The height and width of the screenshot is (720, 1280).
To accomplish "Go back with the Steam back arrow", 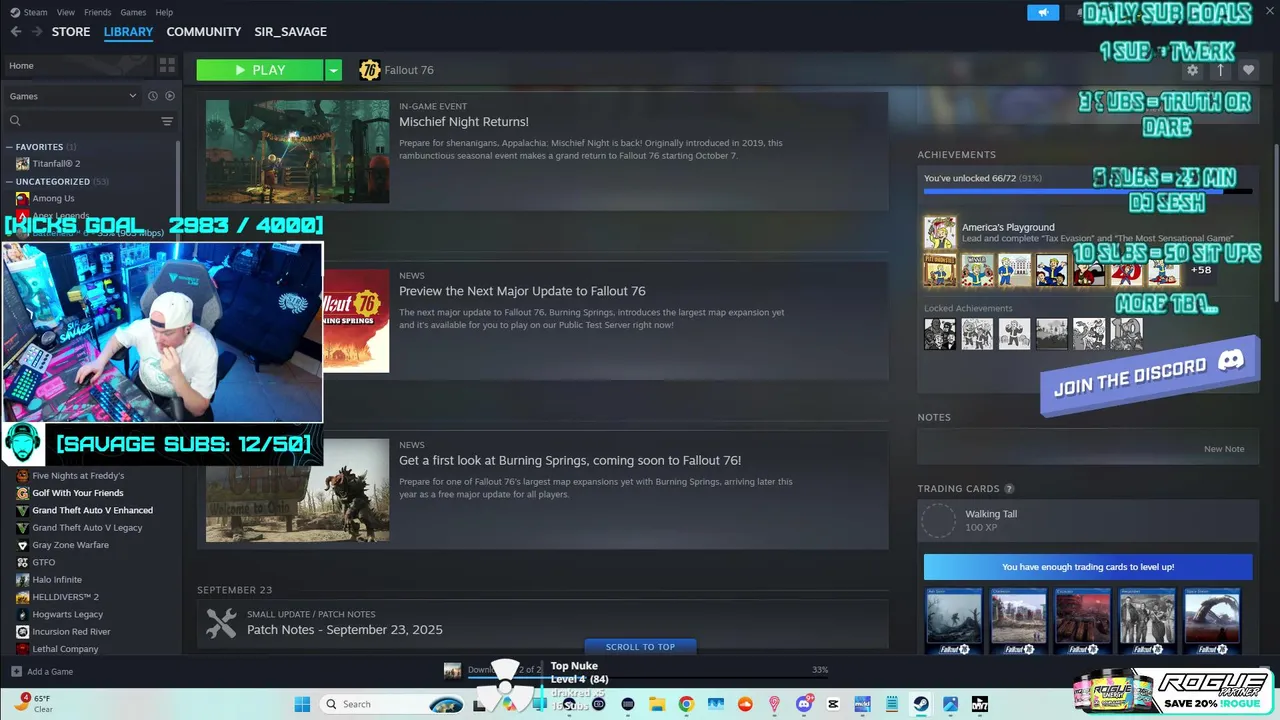I will [16, 32].
